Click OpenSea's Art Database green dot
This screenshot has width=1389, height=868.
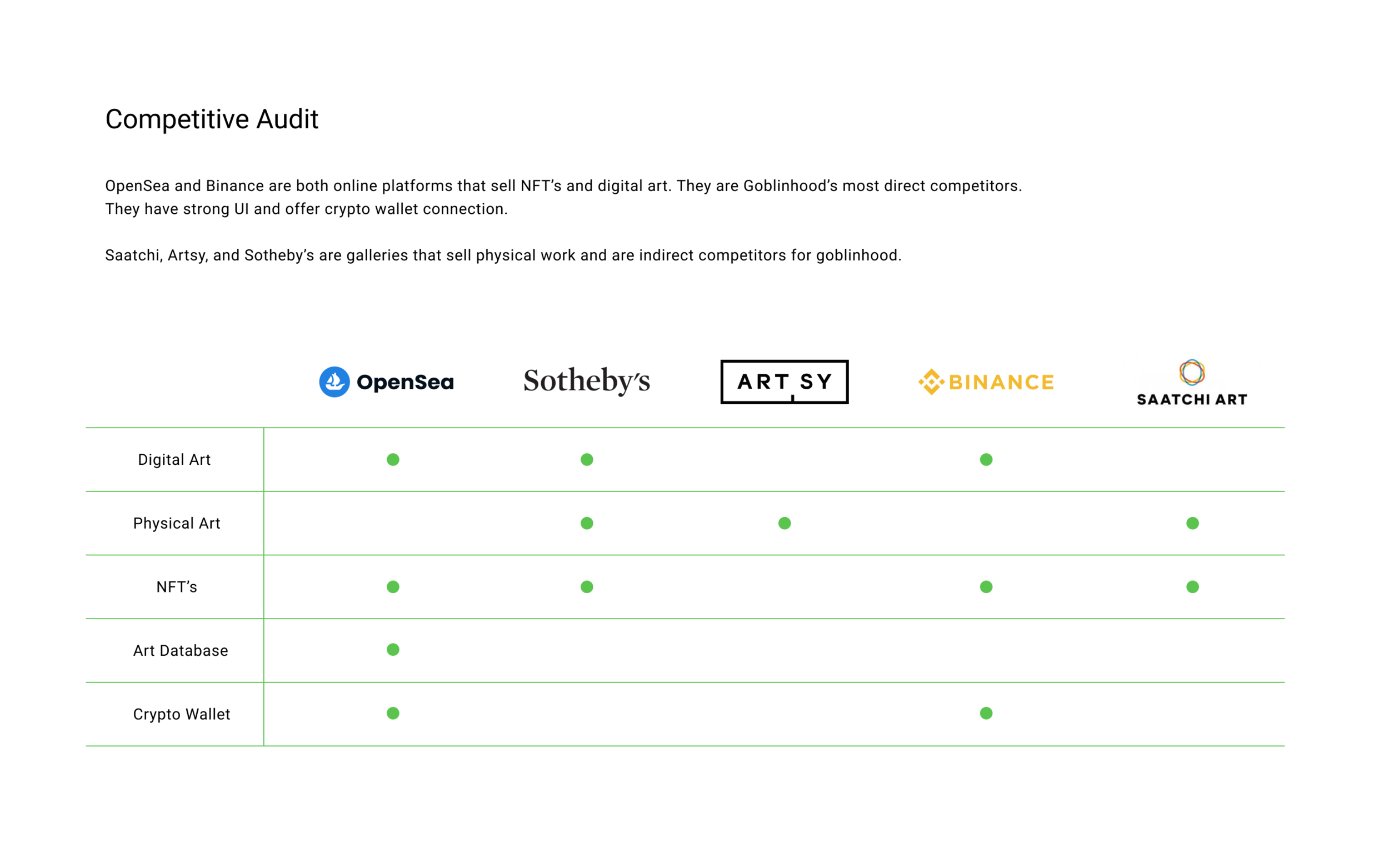click(x=393, y=649)
